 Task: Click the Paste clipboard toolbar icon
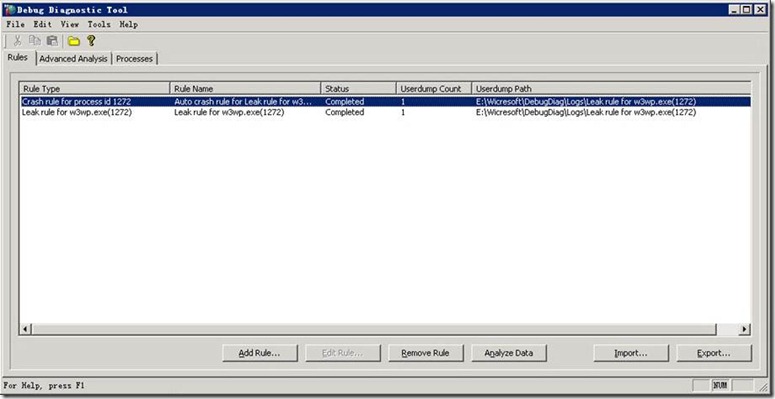pos(52,41)
